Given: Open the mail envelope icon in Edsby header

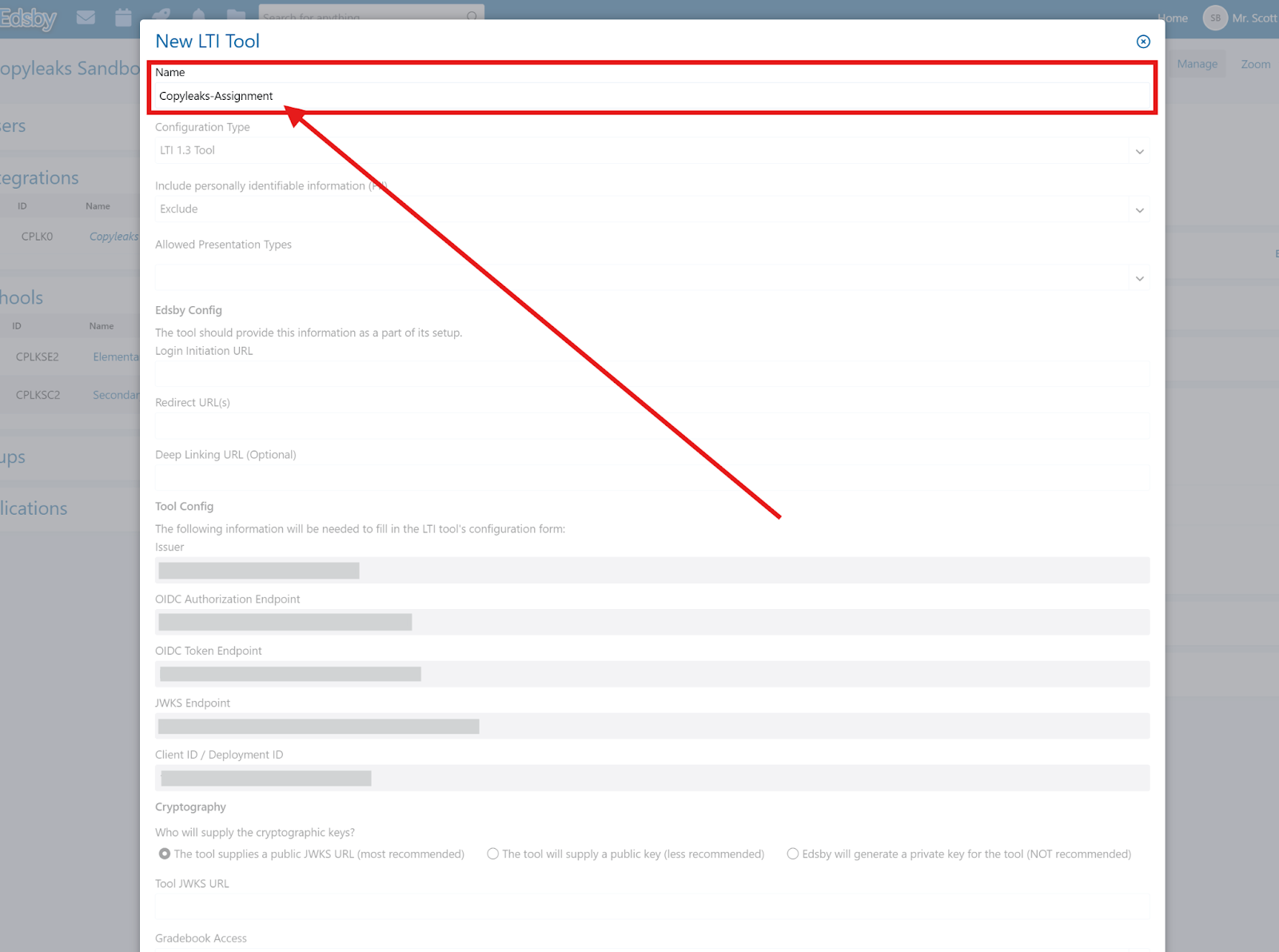Looking at the screenshot, I should (86, 17).
